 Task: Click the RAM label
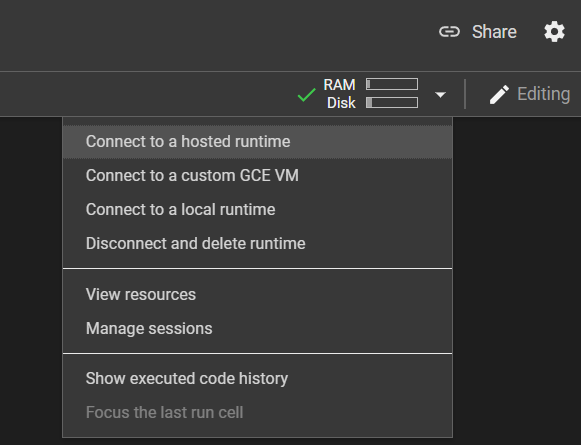click(339, 85)
